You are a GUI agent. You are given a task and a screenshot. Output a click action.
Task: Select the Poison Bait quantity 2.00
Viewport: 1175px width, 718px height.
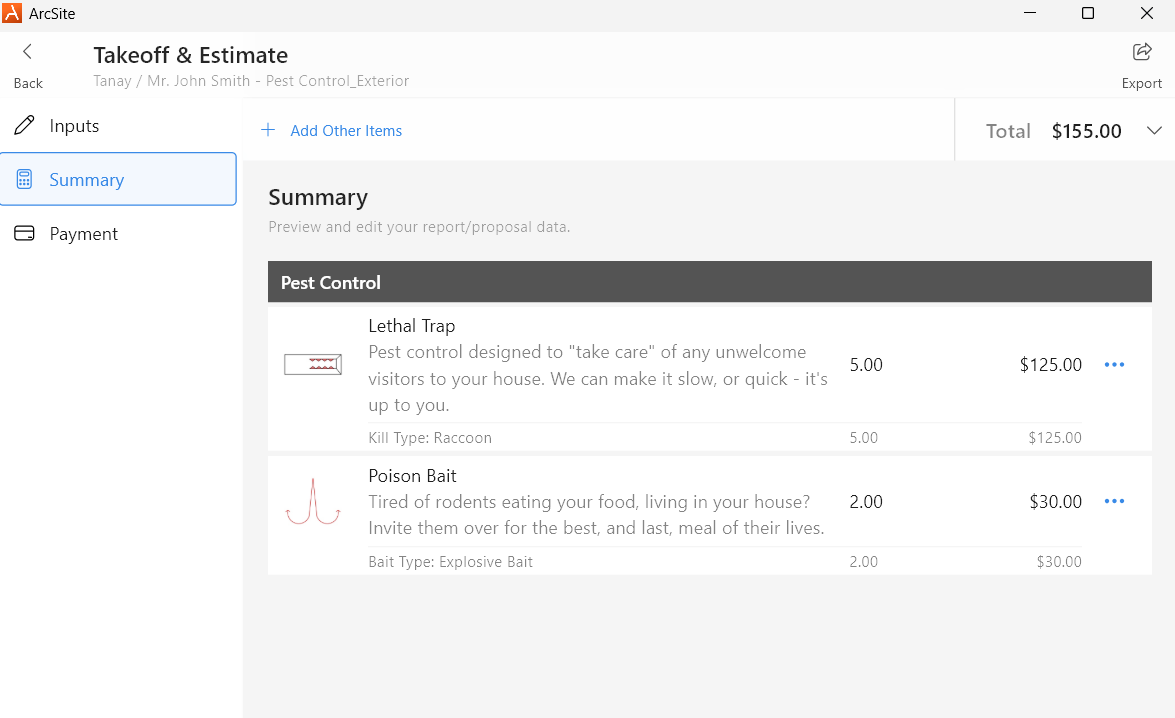coord(866,501)
